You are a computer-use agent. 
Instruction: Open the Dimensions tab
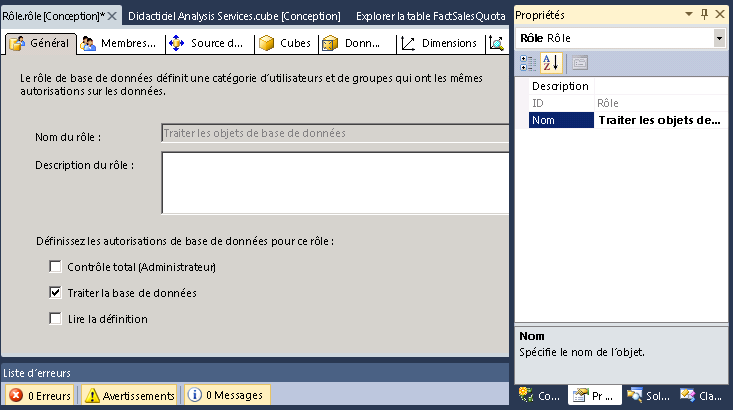pos(438,44)
